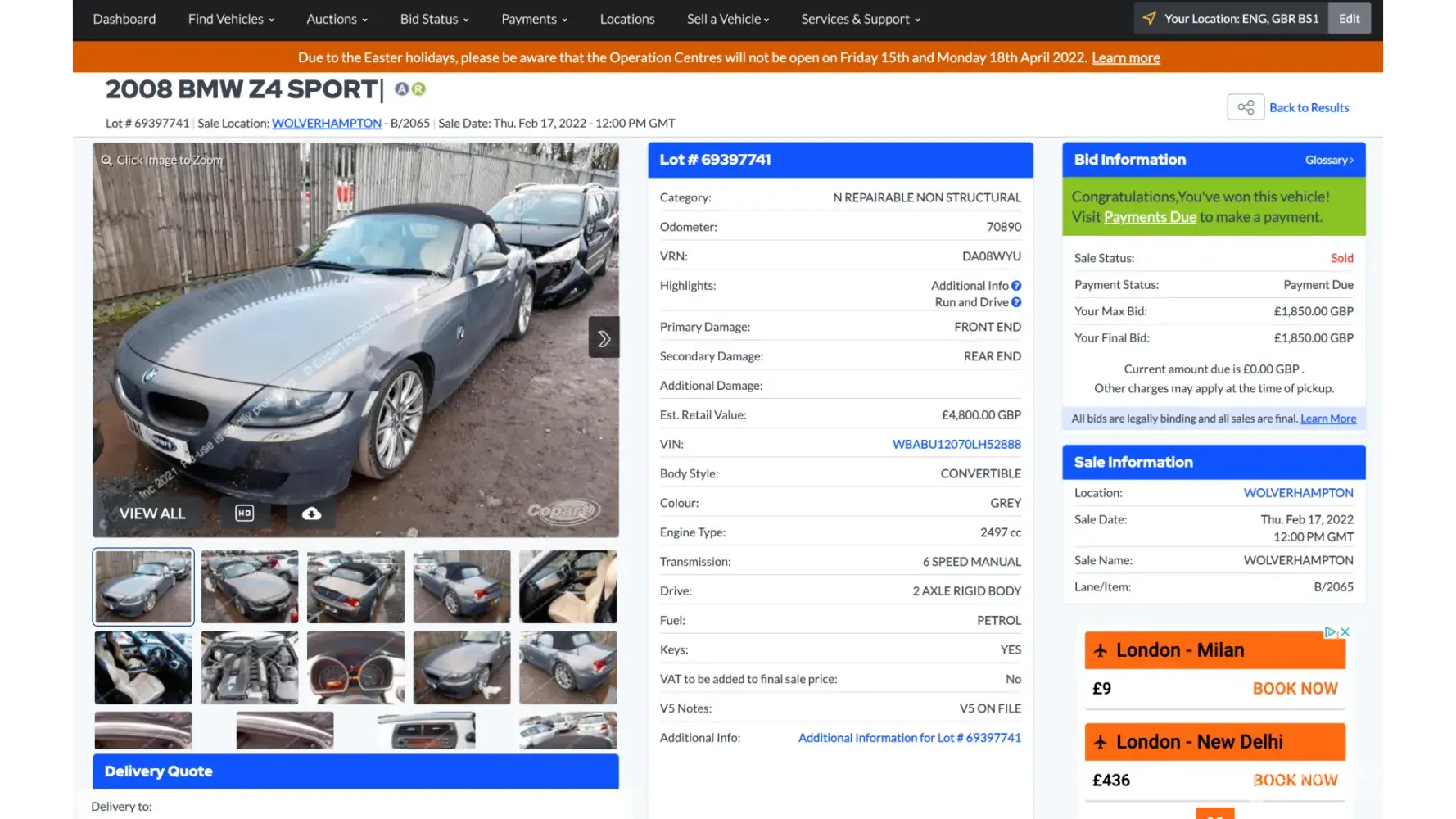
Task: Click the retail value £4,800.00 GBP
Action: pos(981,415)
